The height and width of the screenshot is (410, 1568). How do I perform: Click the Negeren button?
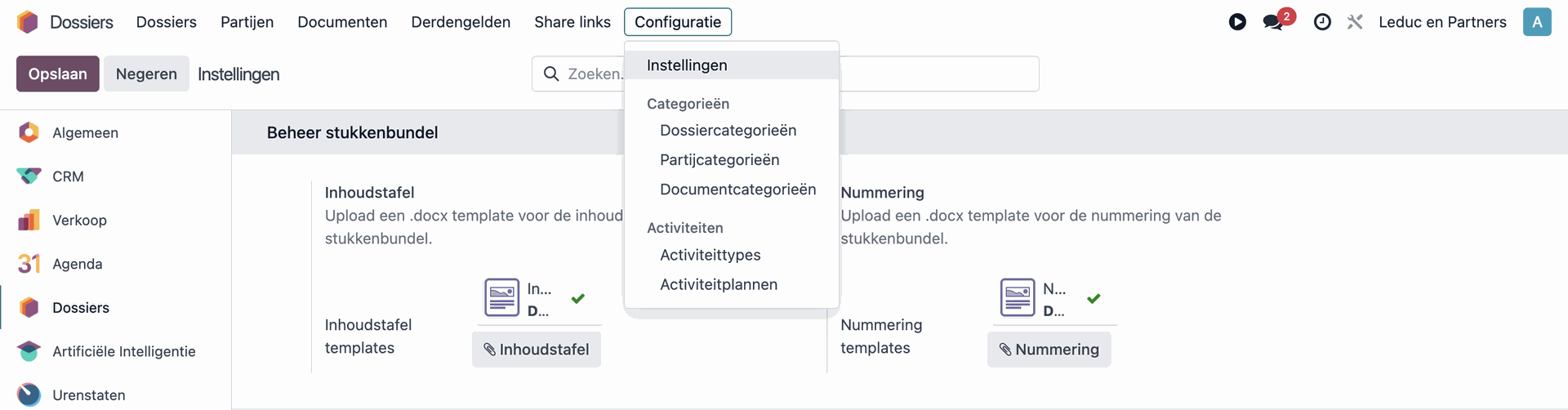click(146, 74)
